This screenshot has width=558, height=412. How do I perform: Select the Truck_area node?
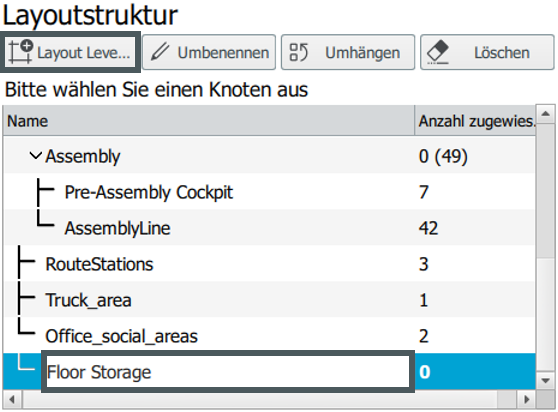89,300
